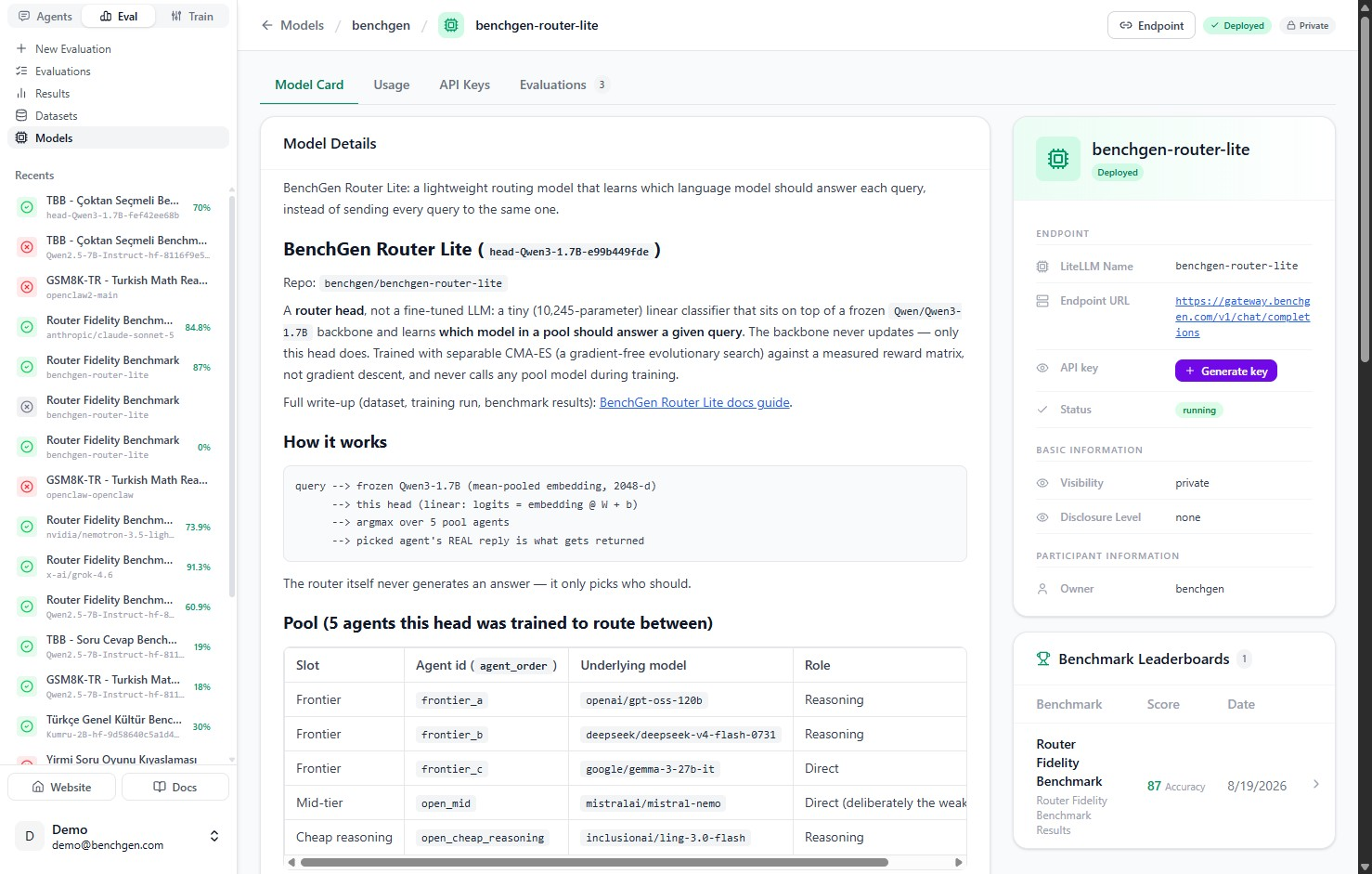Open Türkçe Genel Kültür 30% run
The width and height of the screenshot is (1372, 874).
click(118, 726)
